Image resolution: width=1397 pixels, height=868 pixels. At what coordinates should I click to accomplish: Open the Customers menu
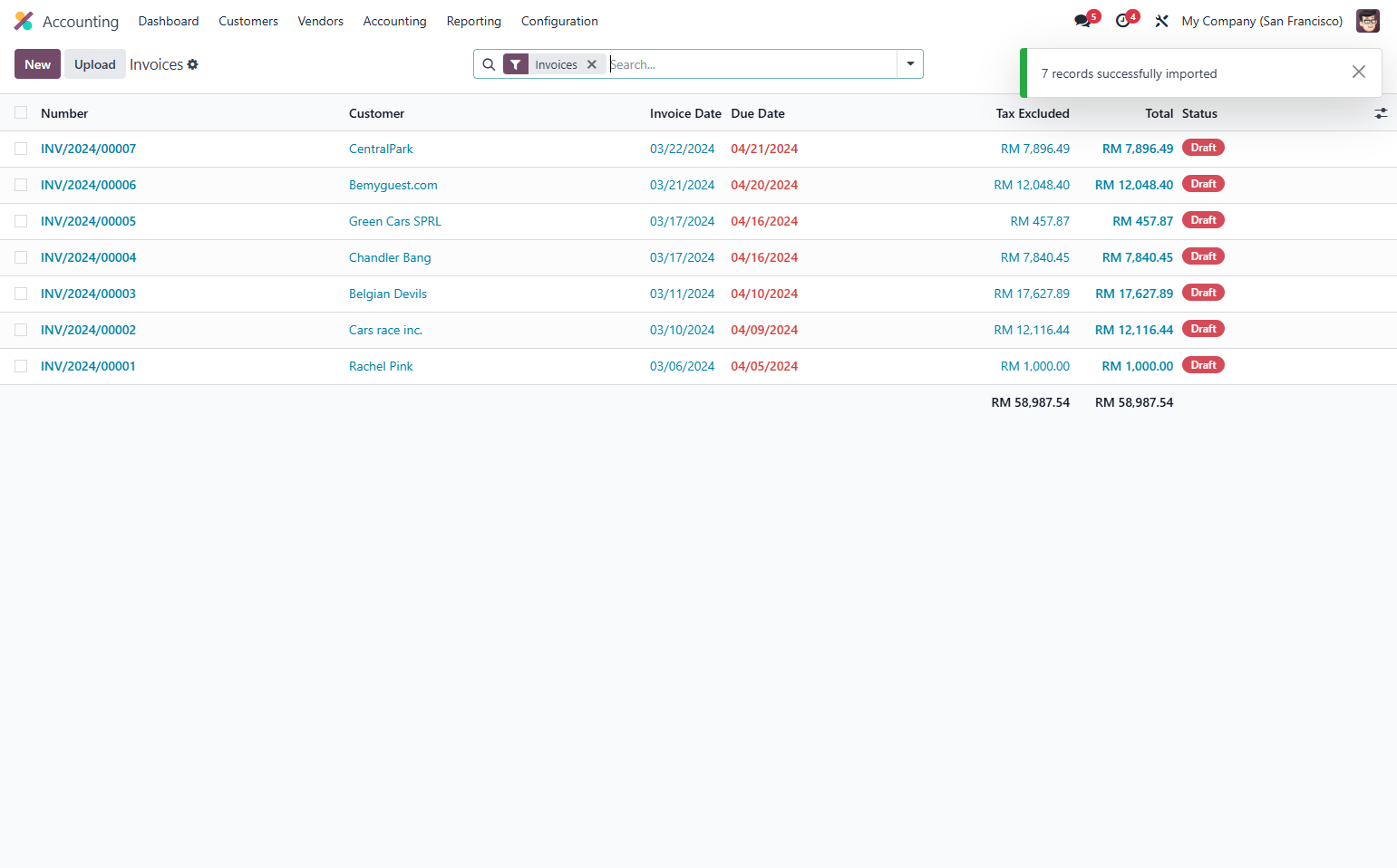point(248,21)
